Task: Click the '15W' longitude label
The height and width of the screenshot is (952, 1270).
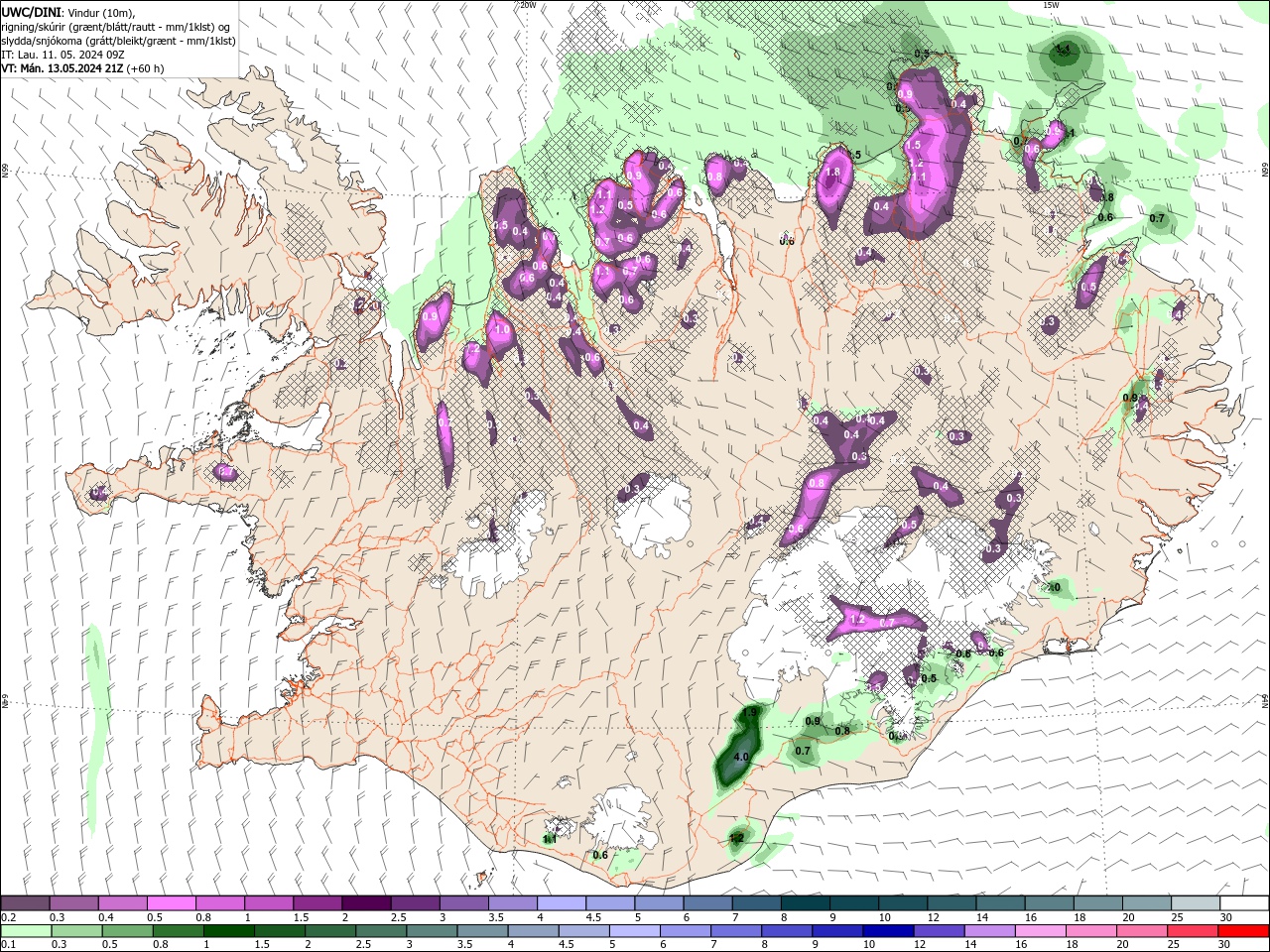Action: pos(1050,5)
